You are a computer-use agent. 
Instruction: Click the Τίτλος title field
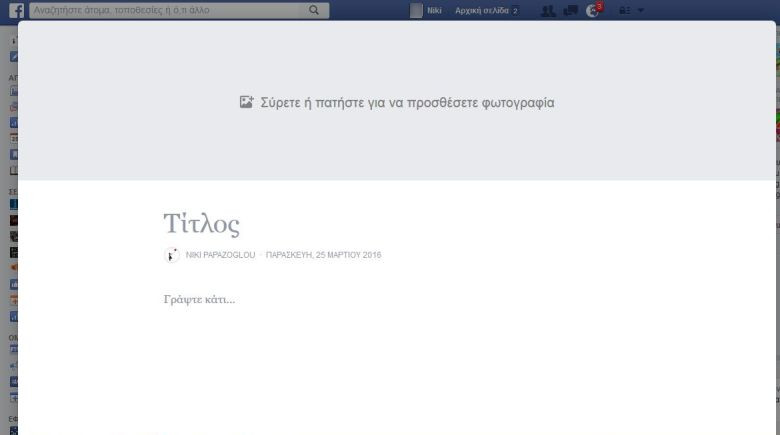point(202,224)
